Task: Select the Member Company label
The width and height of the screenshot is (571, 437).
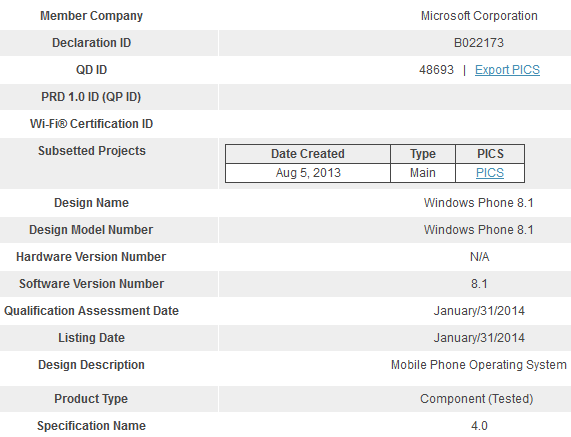Action: point(91,16)
